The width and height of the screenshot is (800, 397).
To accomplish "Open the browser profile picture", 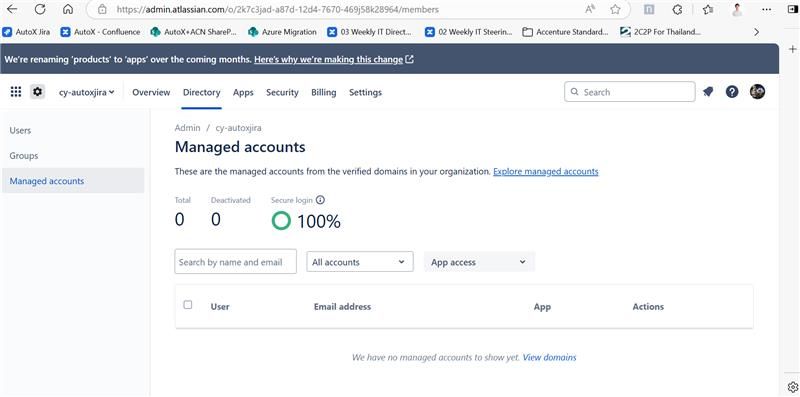I will click(x=737, y=9).
